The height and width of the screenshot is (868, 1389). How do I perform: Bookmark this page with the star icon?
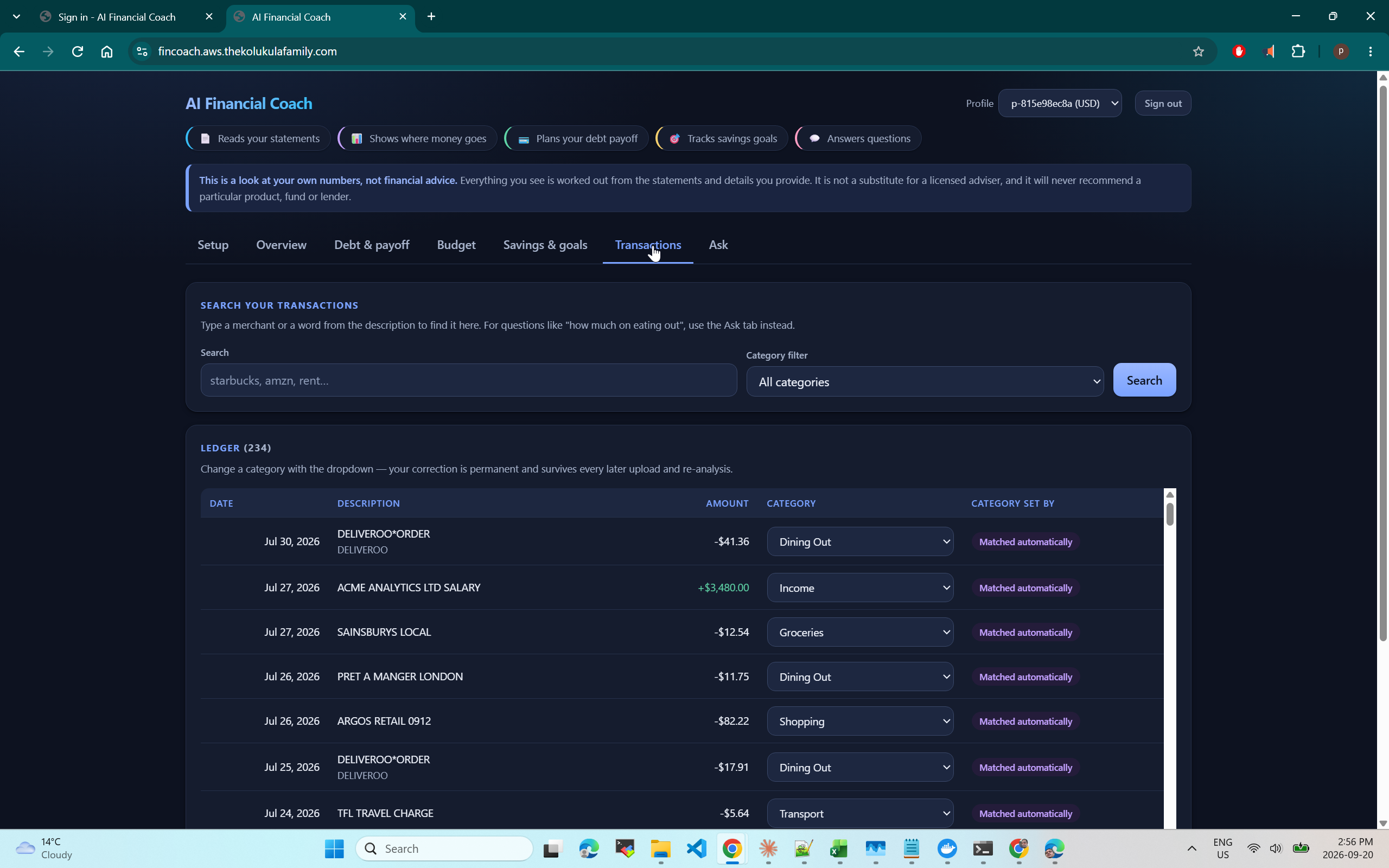[1199, 52]
